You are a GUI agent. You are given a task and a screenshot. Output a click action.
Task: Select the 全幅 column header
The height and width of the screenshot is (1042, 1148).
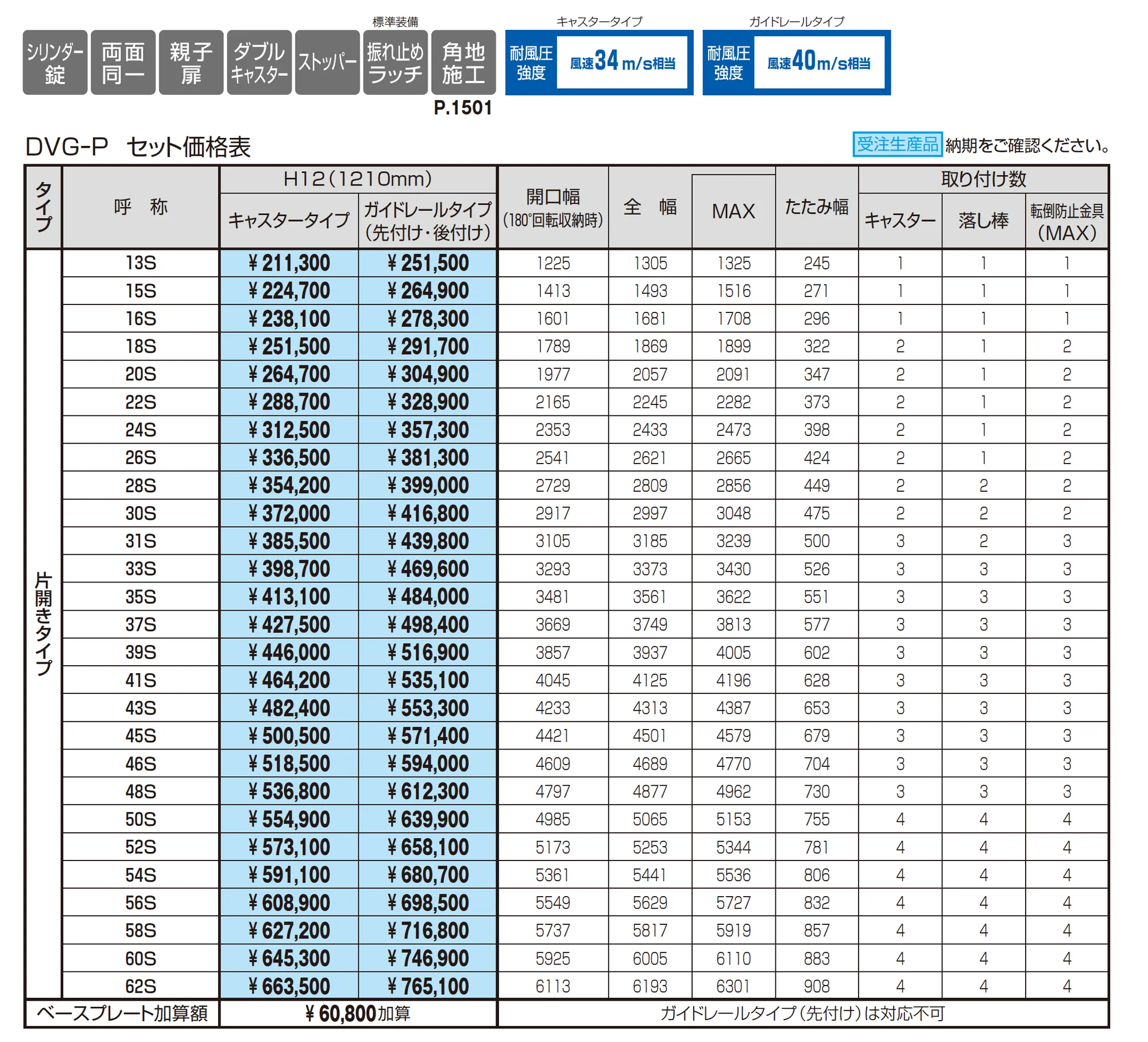[650, 207]
